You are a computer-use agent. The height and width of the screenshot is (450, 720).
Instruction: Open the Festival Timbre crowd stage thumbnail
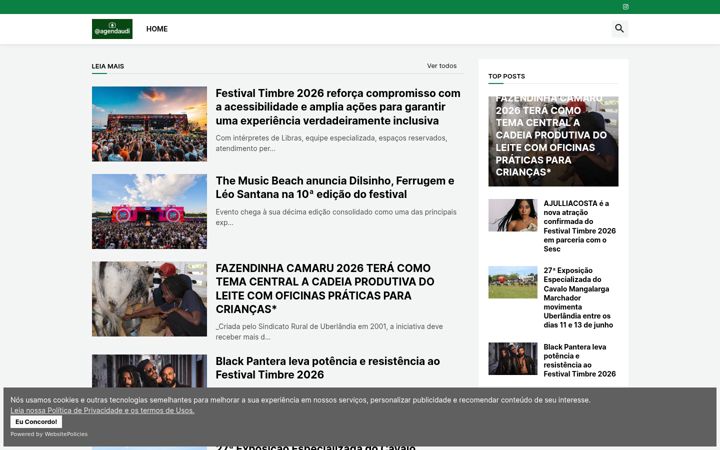[x=149, y=124]
